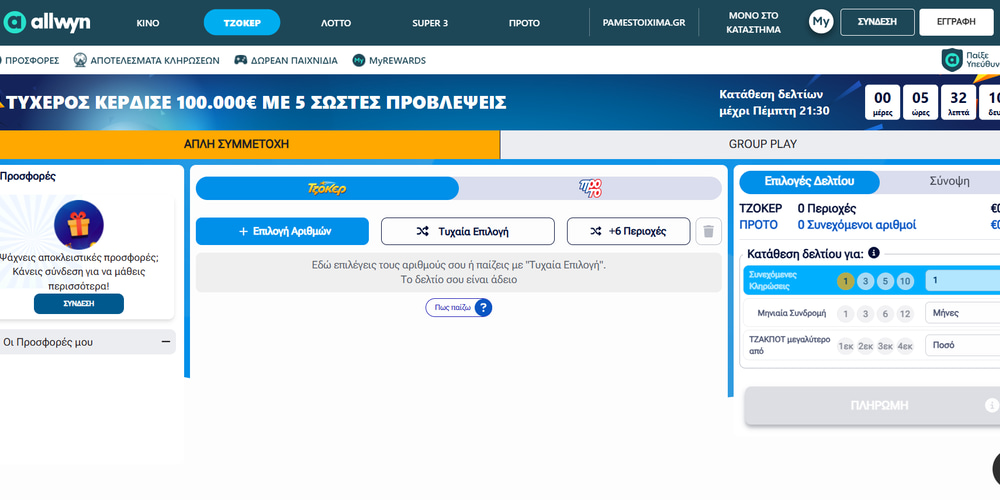The height and width of the screenshot is (500, 1000).
Task: Open the Ποσό jackpot dropdown
Action: 962,345
